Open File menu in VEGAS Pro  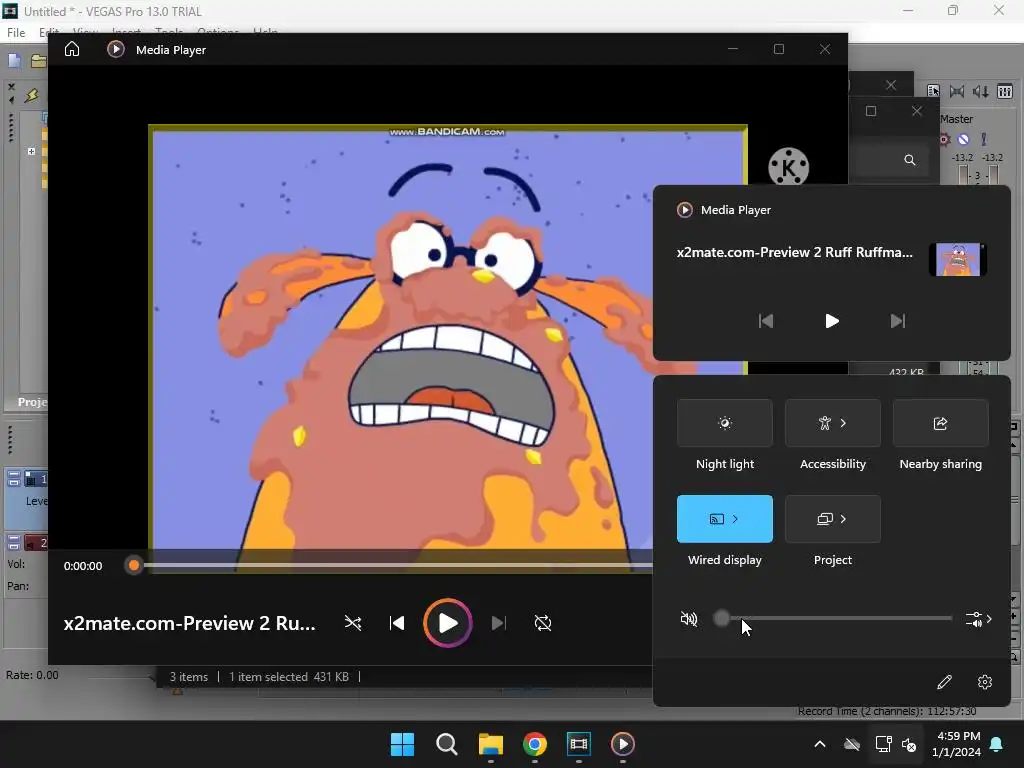16,33
